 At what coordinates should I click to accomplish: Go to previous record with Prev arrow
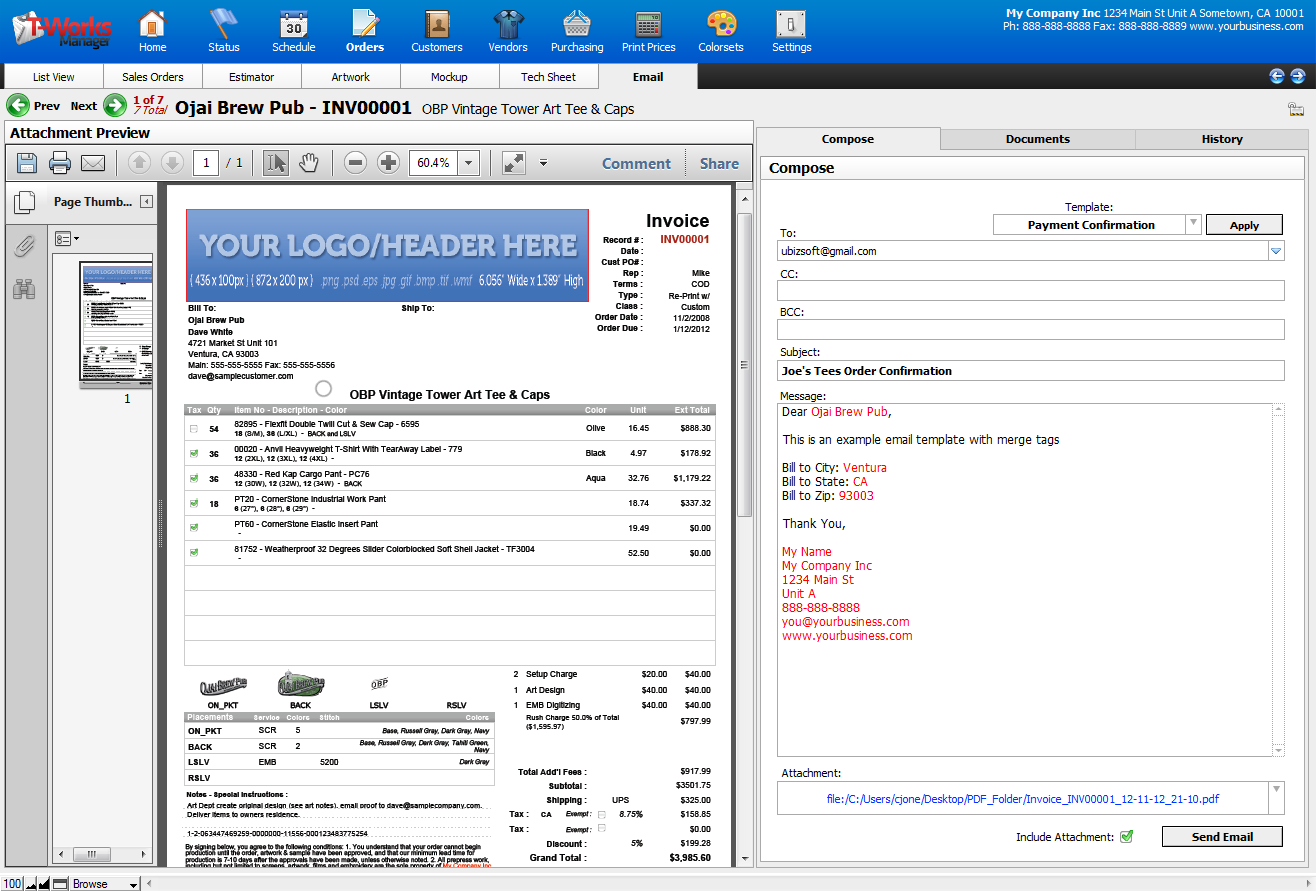point(18,105)
